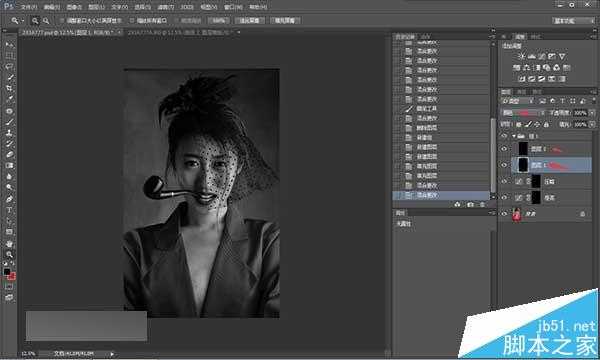Open the fill slider dropdown arrow

[x=592, y=124]
